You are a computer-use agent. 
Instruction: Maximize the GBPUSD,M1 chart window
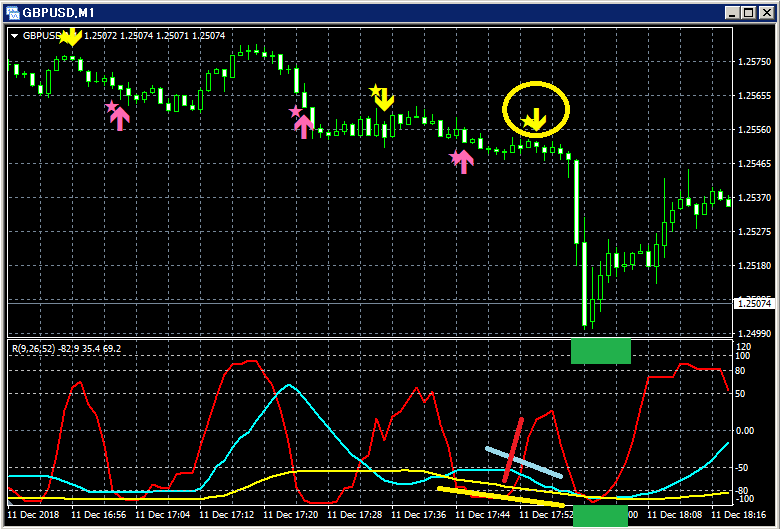[749, 12]
